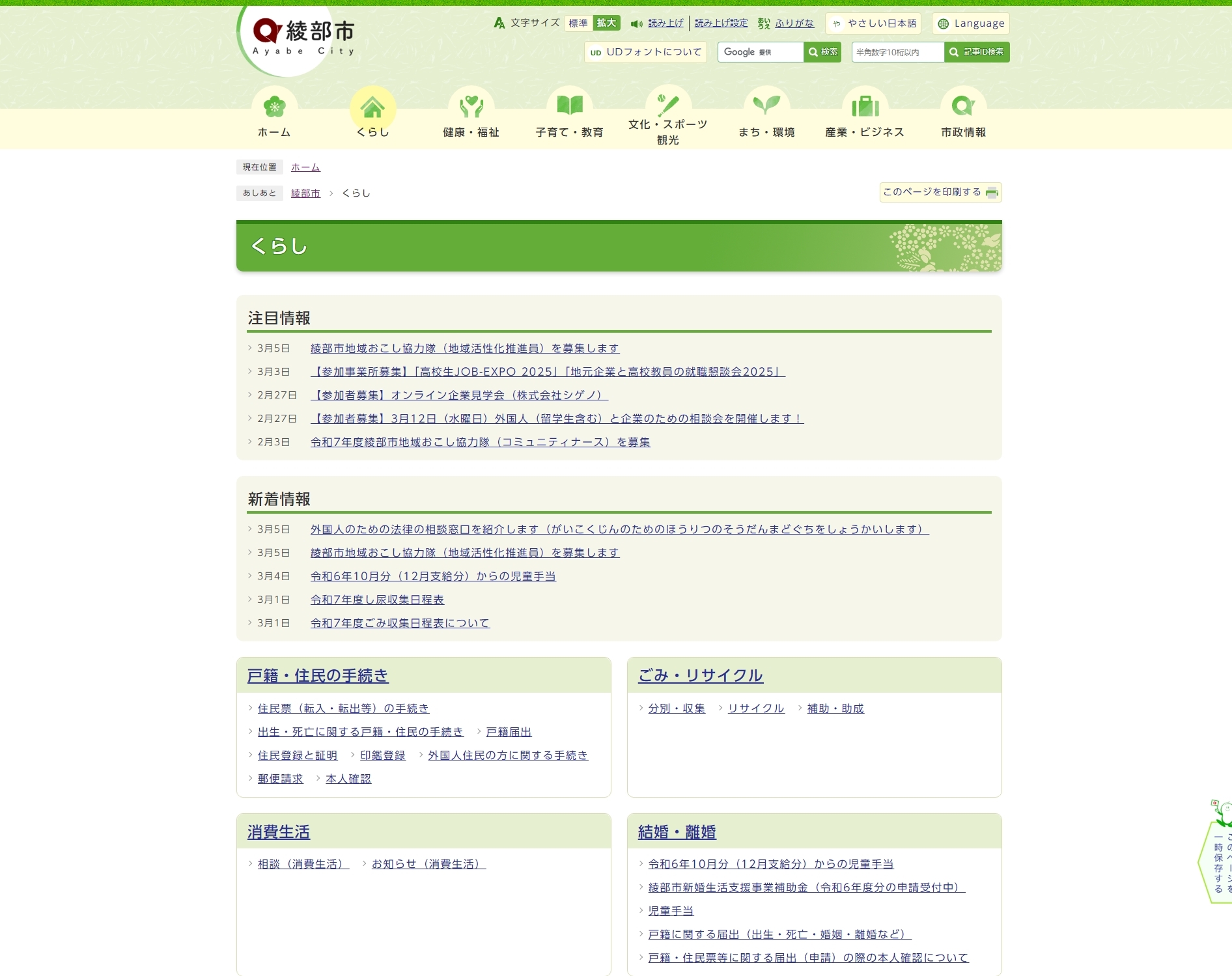1232x976 pixels.
Task: Open 健康・福祉 via the heart icon
Action: (x=471, y=106)
